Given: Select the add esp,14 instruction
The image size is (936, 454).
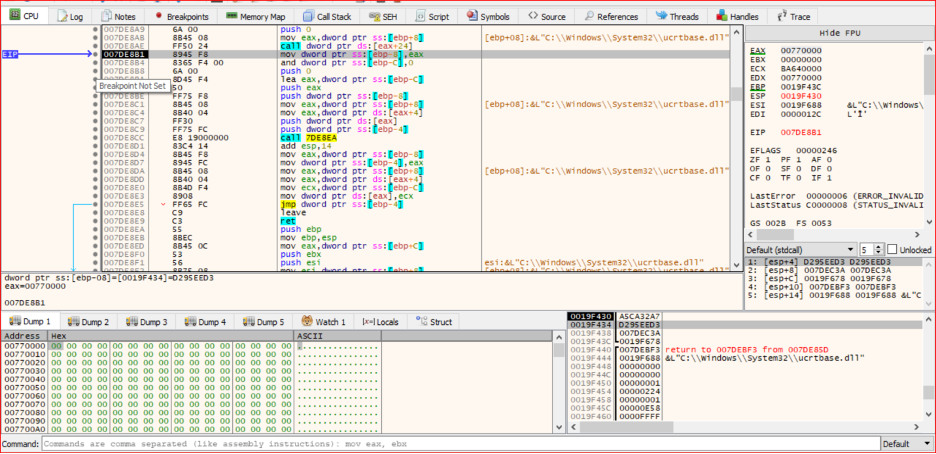Looking at the screenshot, I should click(305, 146).
